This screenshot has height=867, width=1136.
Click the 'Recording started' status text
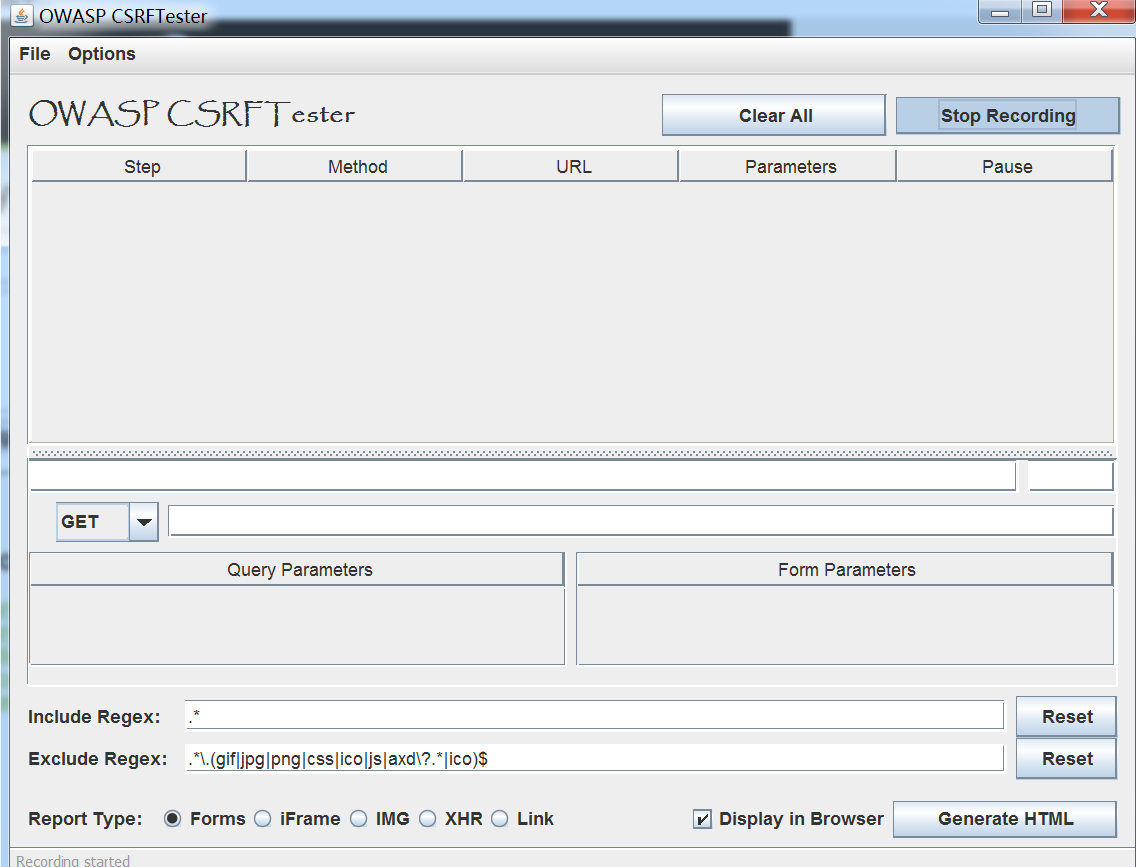tap(72, 860)
